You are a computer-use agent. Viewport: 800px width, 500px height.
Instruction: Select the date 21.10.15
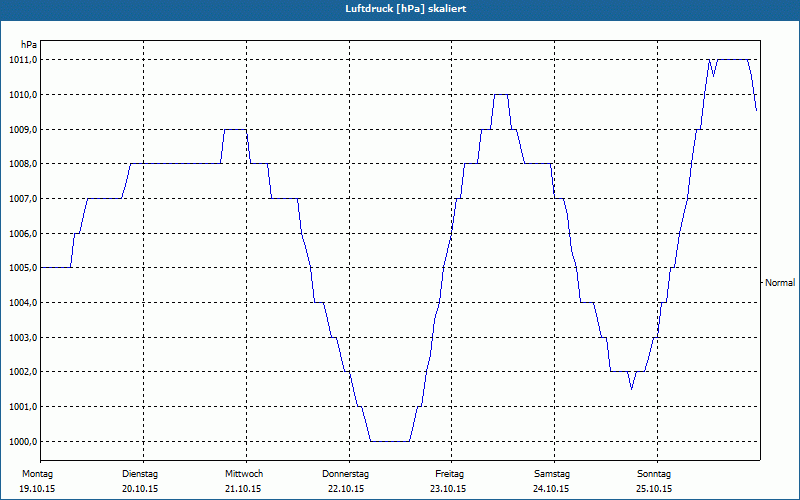click(x=243, y=489)
